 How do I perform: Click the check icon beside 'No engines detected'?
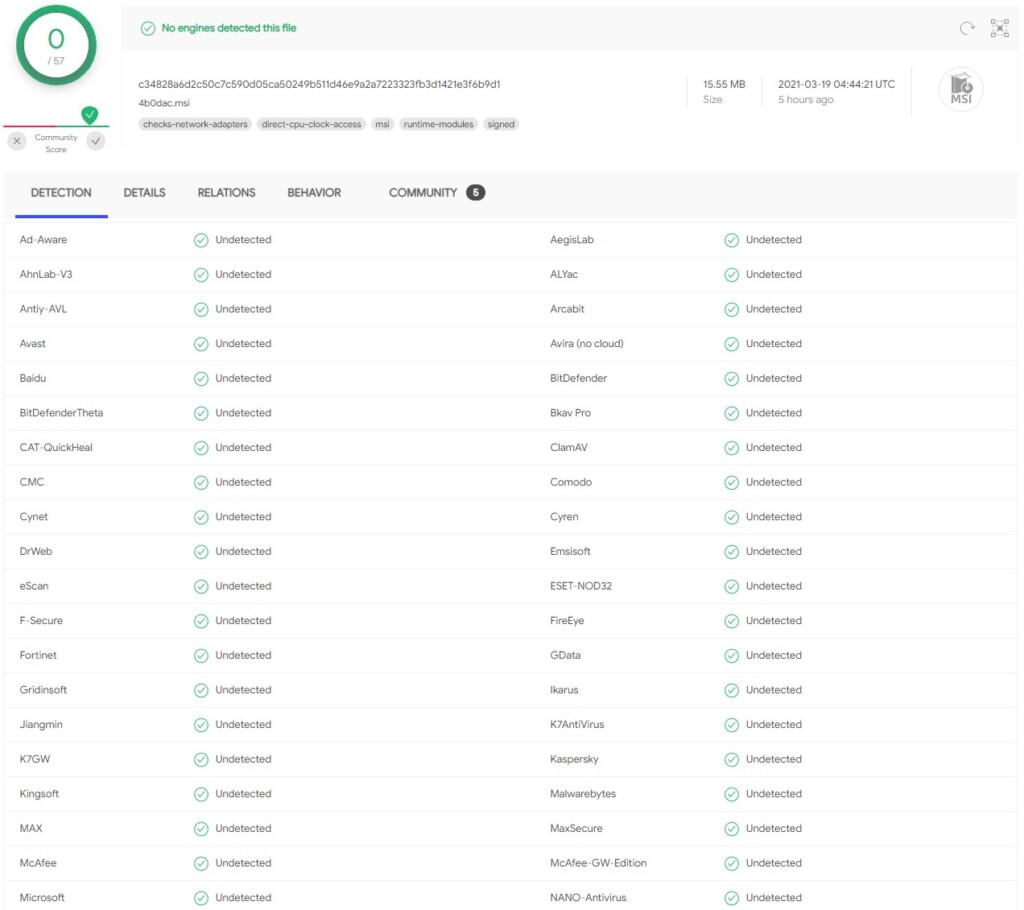(x=148, y=28)
